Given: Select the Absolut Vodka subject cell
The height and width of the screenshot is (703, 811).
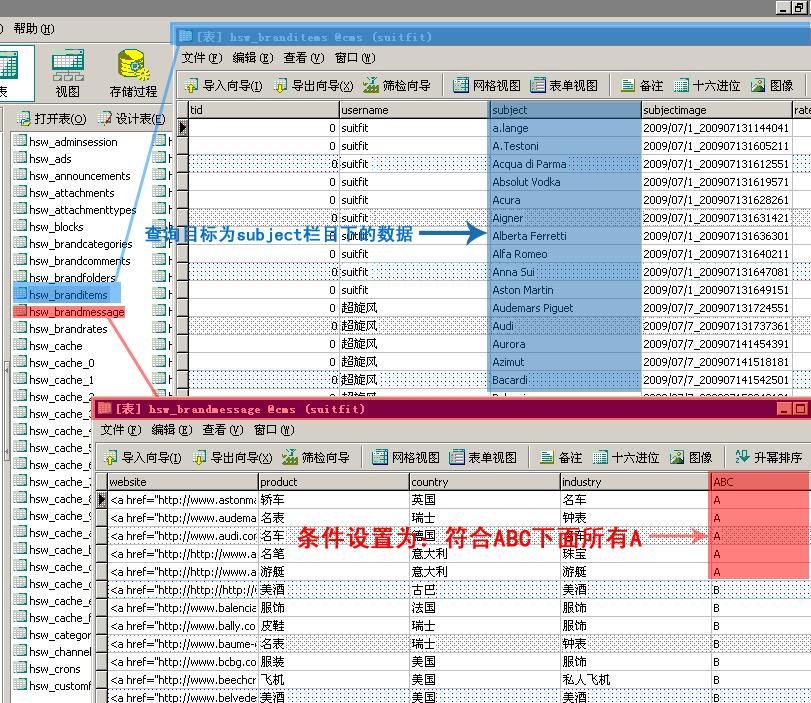Looking at the screenshot, I should coord(565,182).
